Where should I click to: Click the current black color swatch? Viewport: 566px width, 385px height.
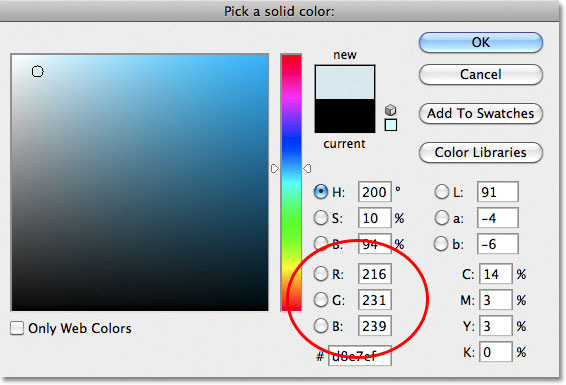pos(345,115)
